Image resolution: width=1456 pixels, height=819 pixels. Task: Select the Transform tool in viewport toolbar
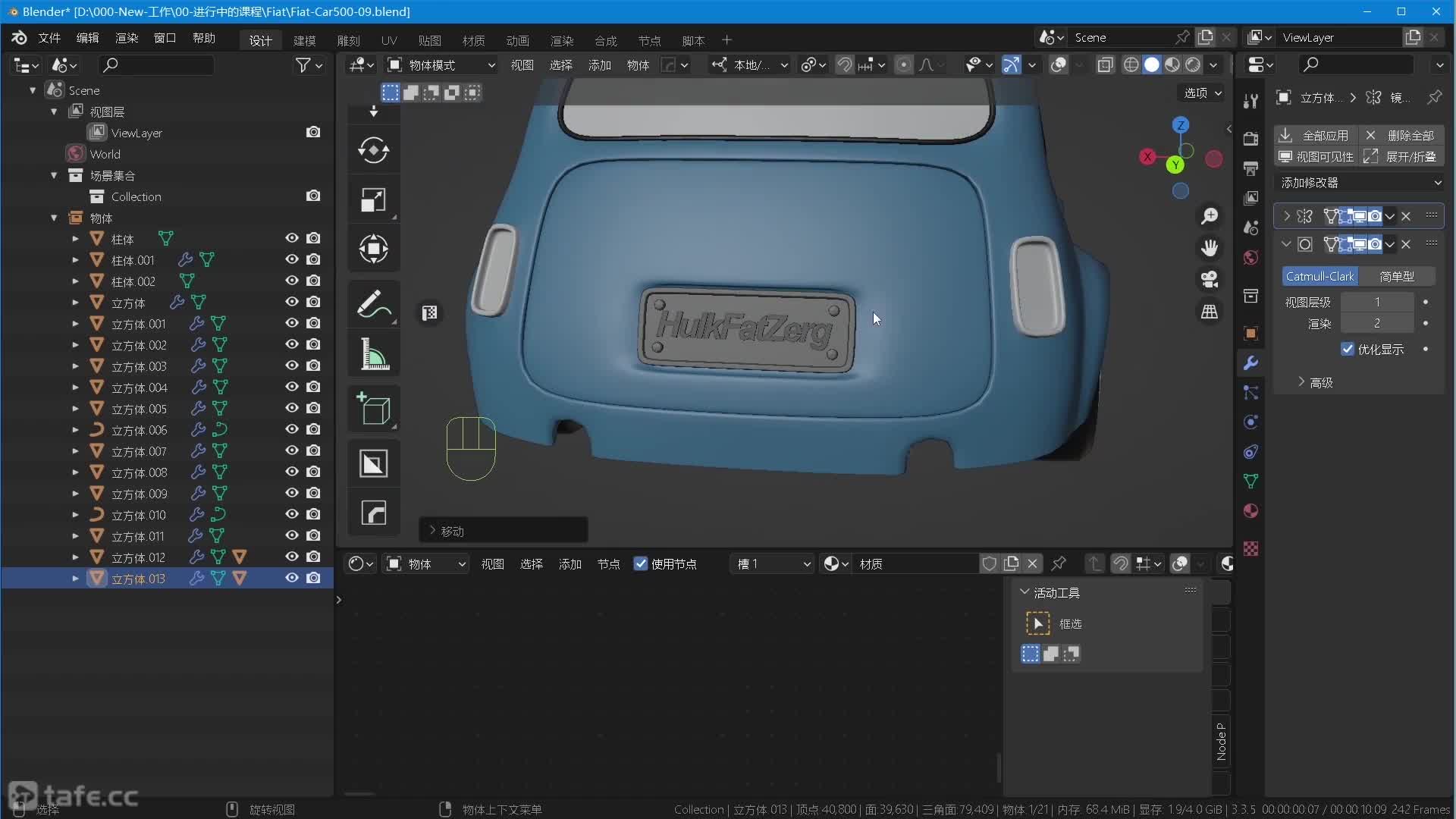point(373,249)
